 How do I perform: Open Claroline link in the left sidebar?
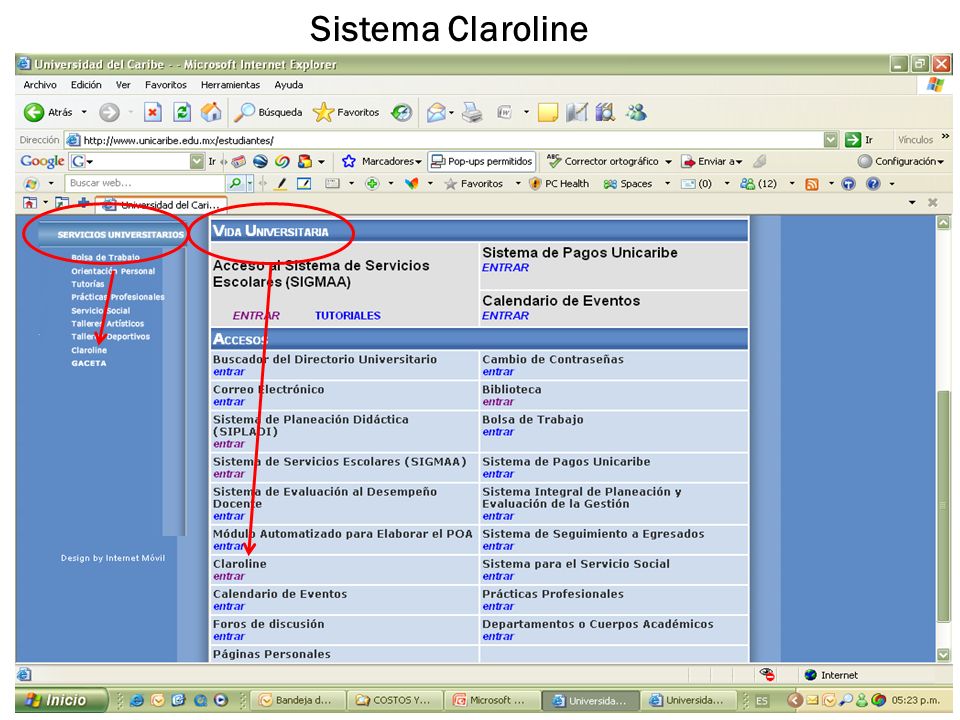[x=89, y=350]
